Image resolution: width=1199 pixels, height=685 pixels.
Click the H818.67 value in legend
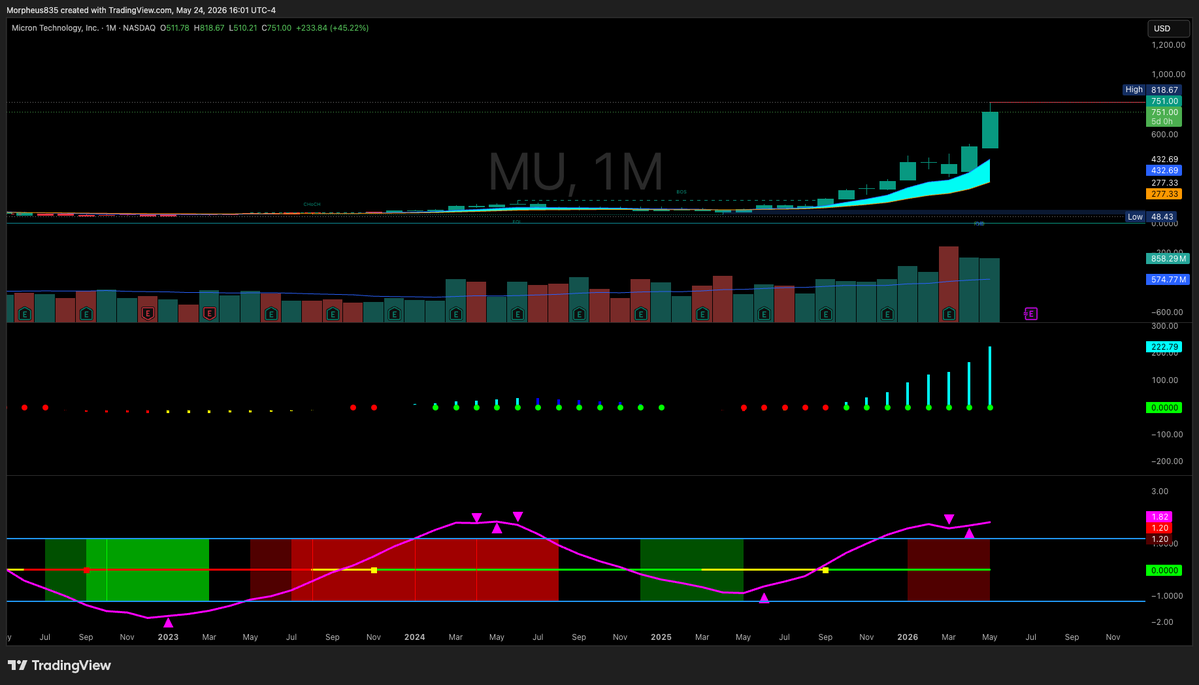click(x=209, y=28)
